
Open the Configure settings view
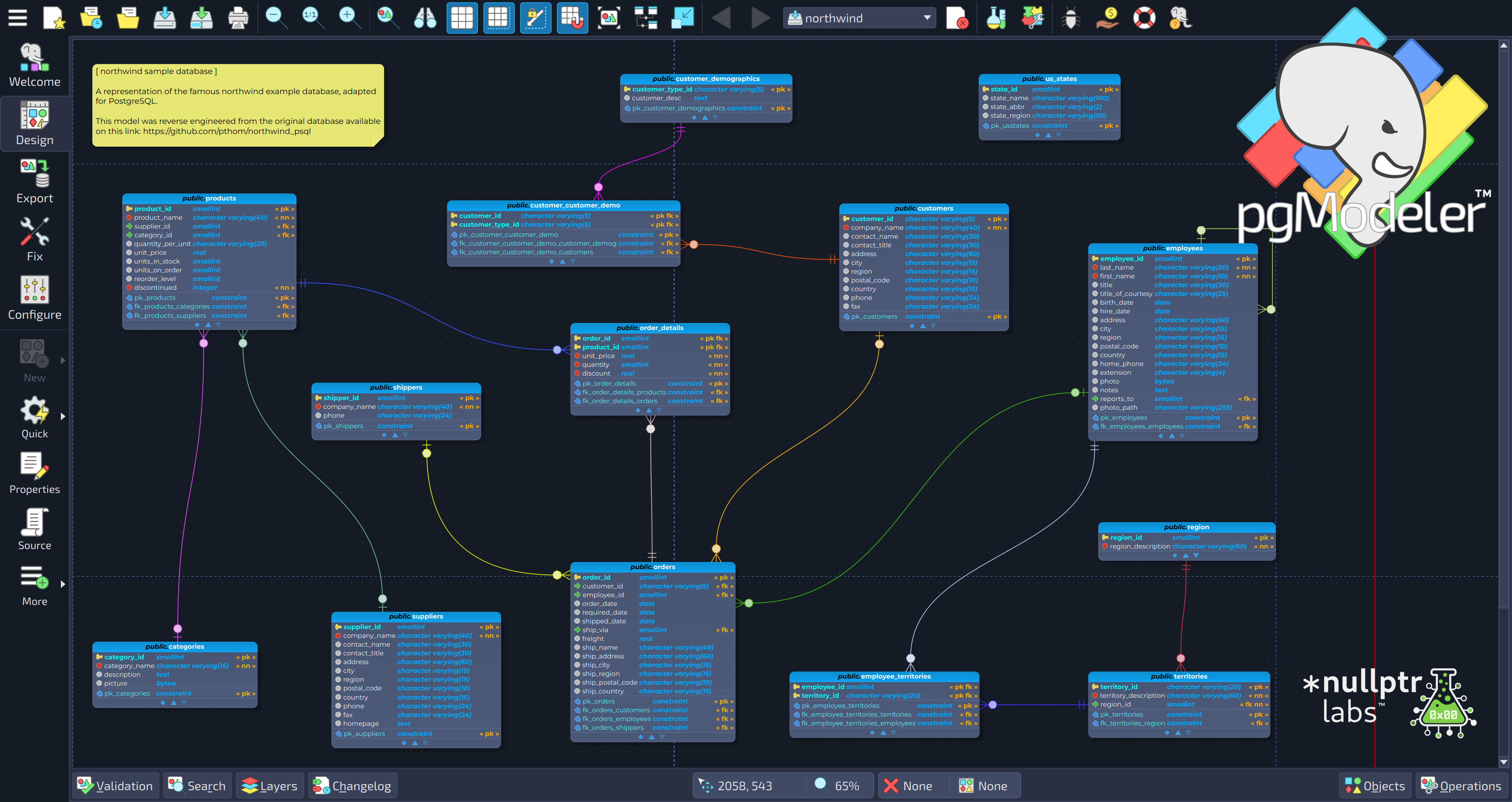click(35, 298)
